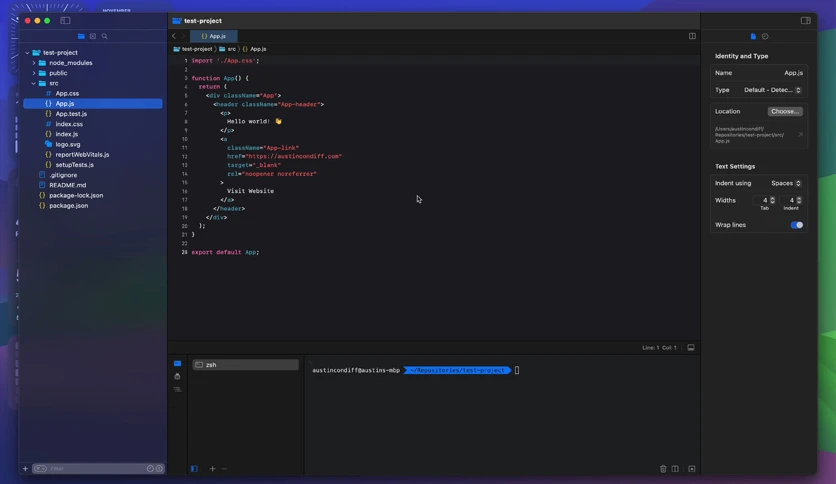Expand the node_modules folder
Image resolution: width=836 pixels, height=484 pixels.
pos(34,63)
